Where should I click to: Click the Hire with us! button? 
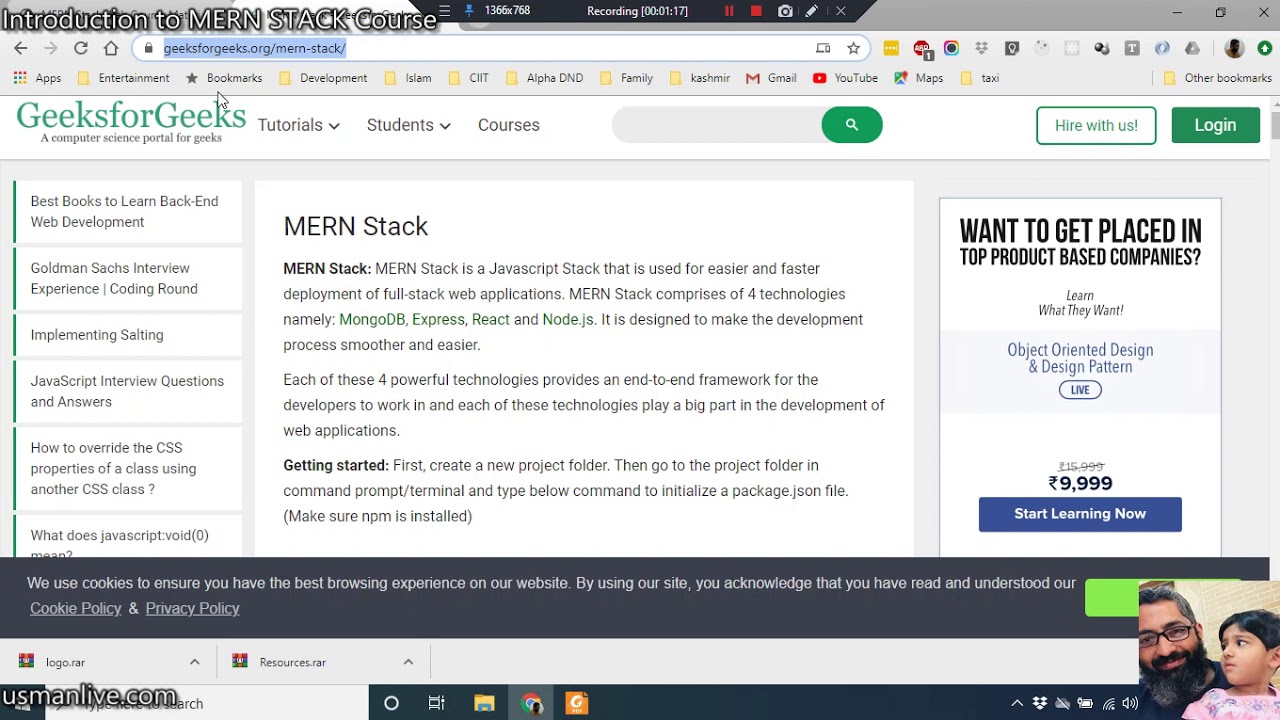[1096, 125]
